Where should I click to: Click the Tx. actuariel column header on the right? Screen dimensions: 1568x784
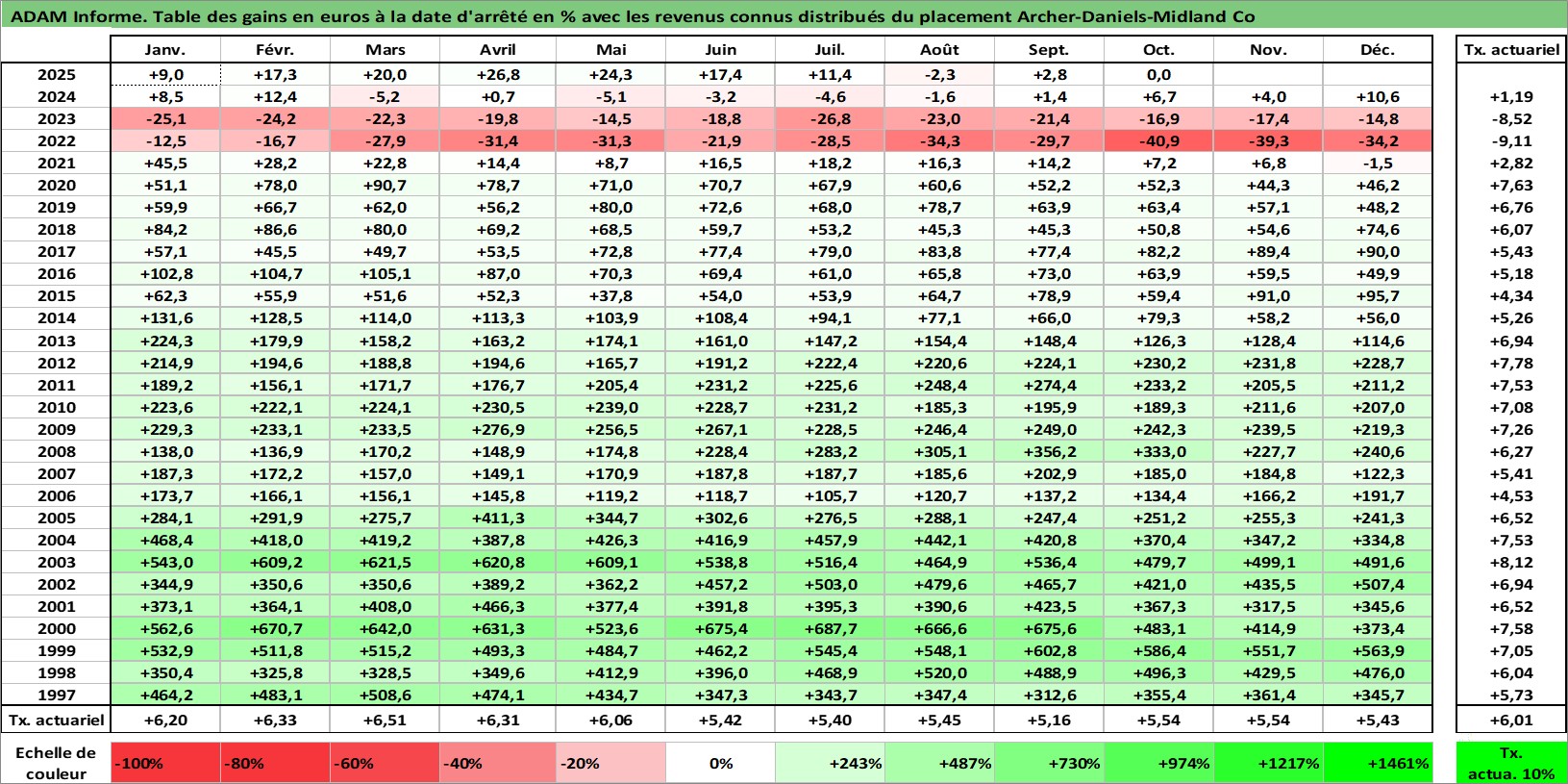coord(1511,50)
